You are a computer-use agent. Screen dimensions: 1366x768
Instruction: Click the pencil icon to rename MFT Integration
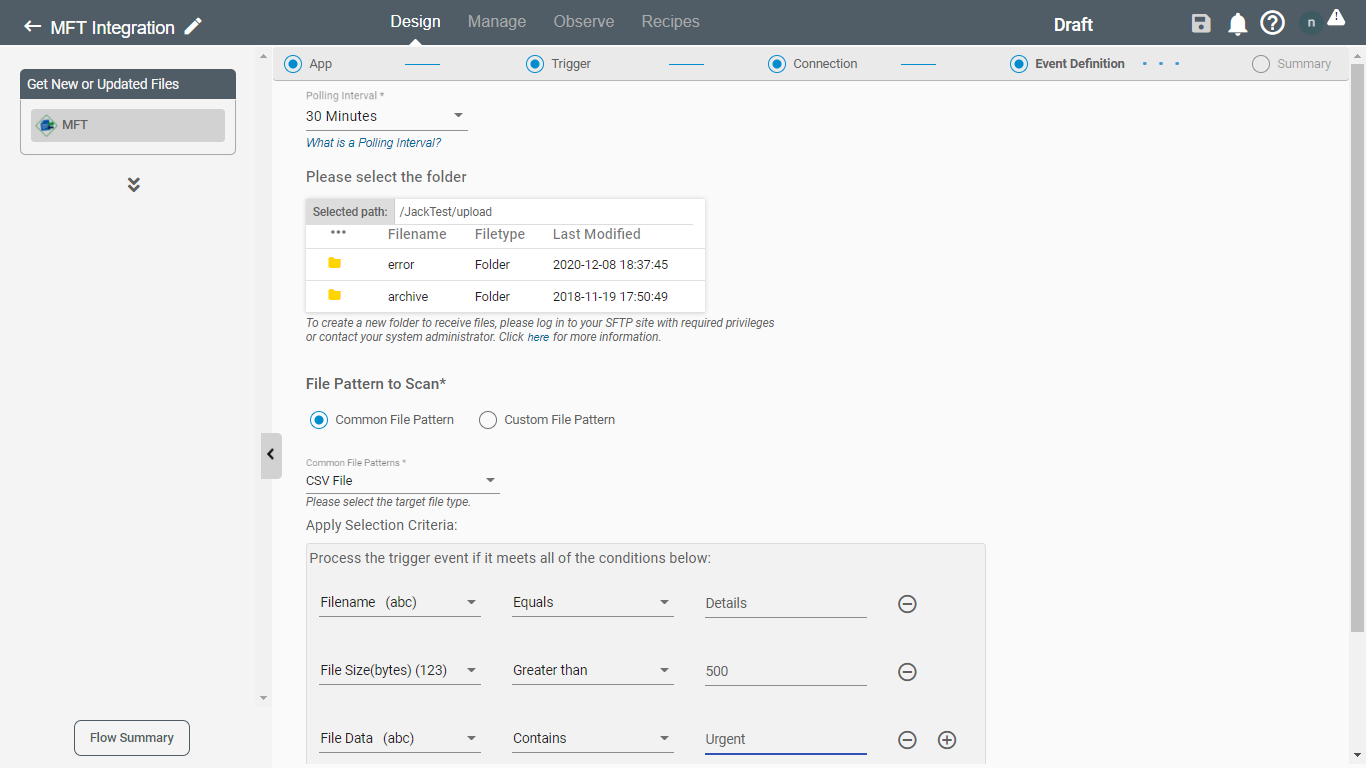pyautogui.click(x=193, y=27)
